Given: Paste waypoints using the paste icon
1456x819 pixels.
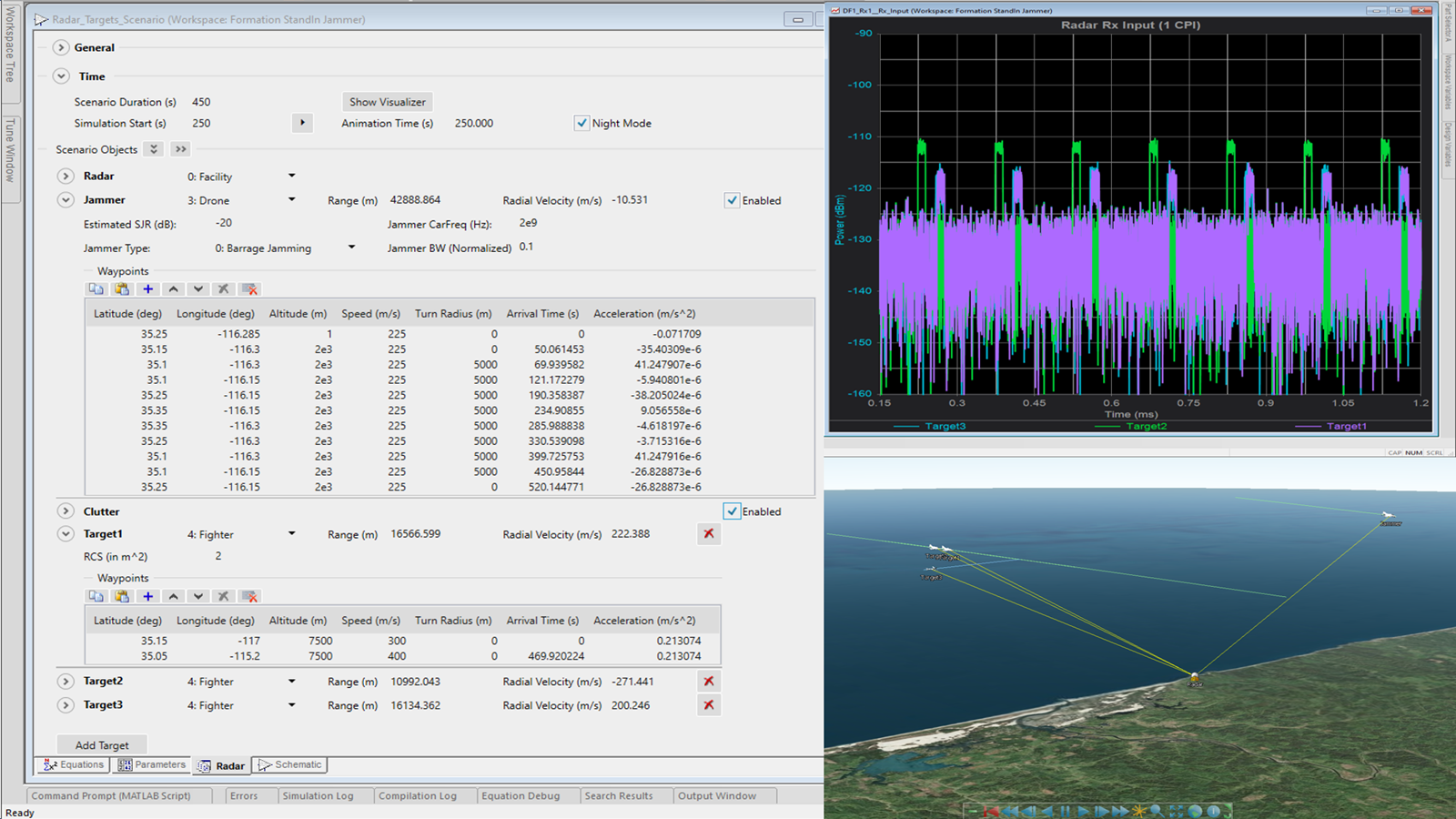Looking at the screenshot, I should point(122,288).
